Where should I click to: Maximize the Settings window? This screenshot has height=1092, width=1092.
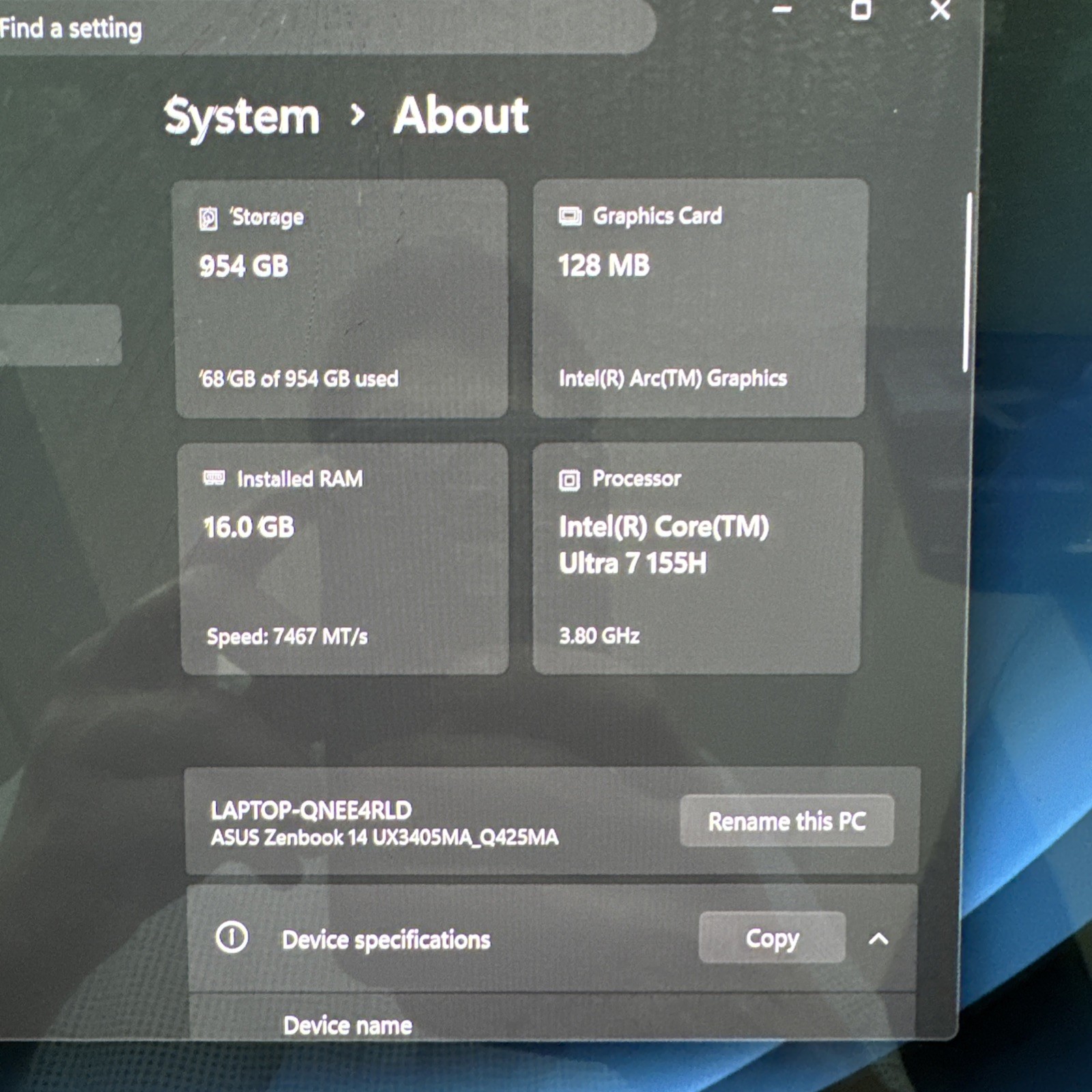coord(861,10)
